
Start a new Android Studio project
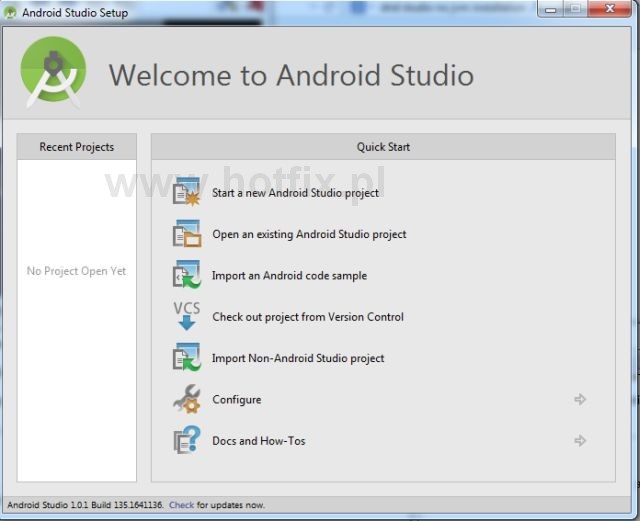point(295,193)
